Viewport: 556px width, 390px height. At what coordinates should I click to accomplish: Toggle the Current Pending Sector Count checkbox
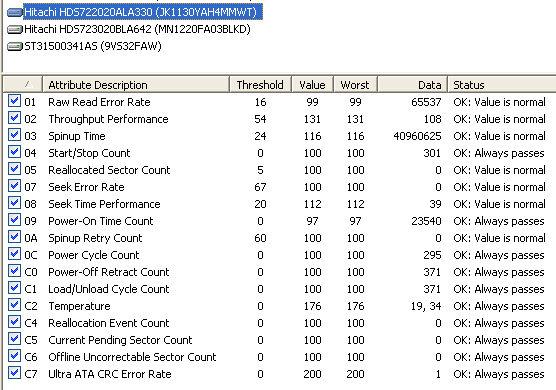coord(14,339)
